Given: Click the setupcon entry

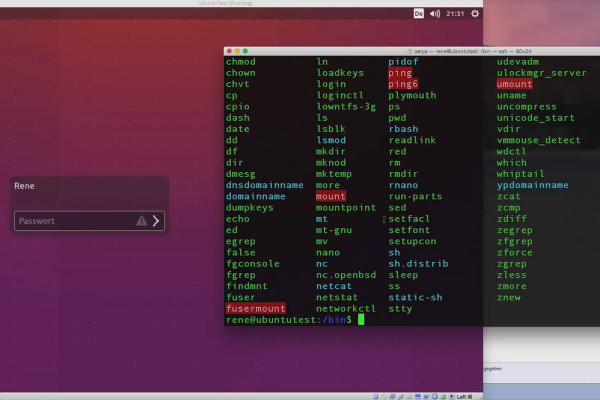Looking at the screenshot, I should (412, 242).
